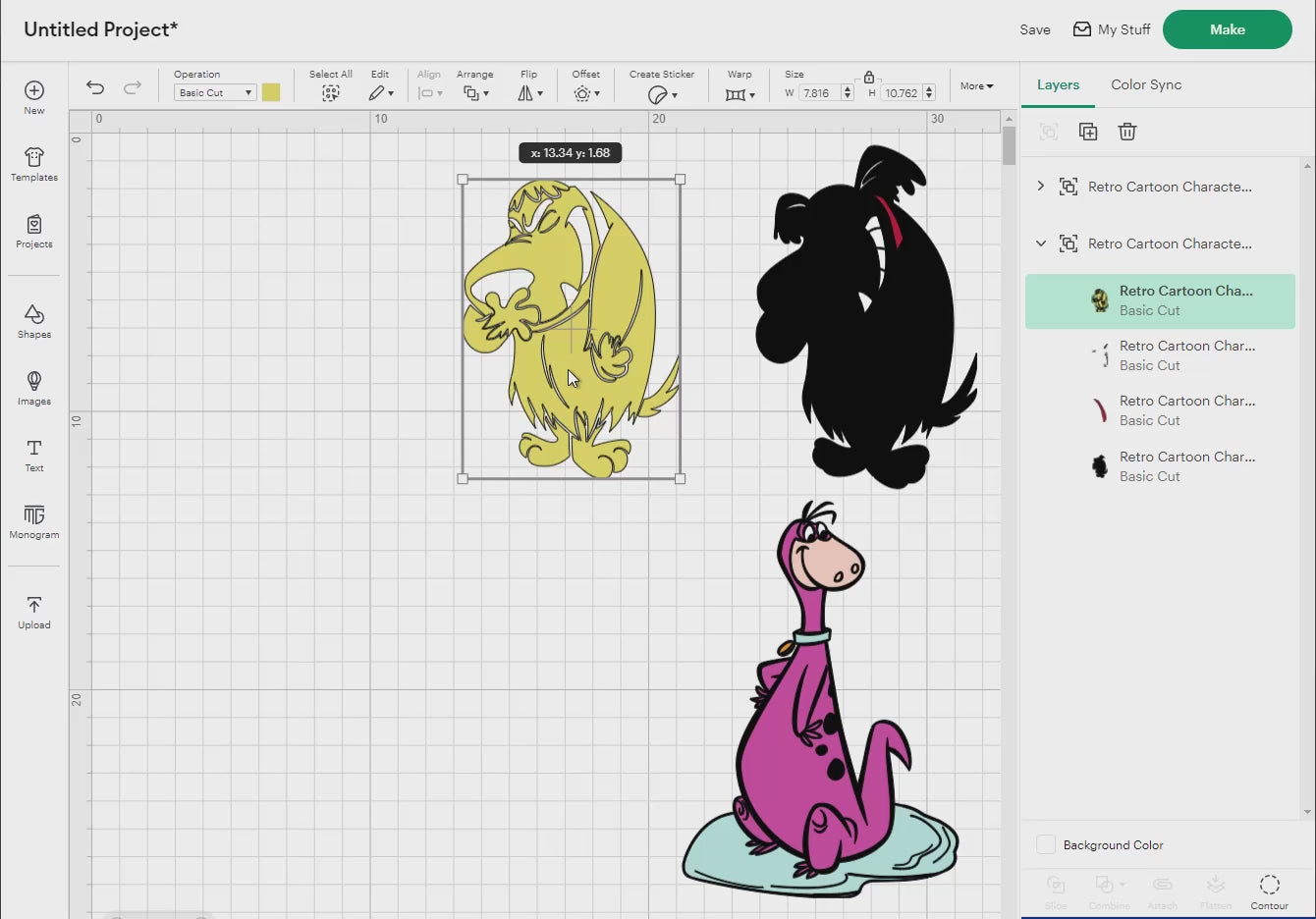
Task: Click the Untitled Project title
Action: pyautogui.click(x=100, y=29)
